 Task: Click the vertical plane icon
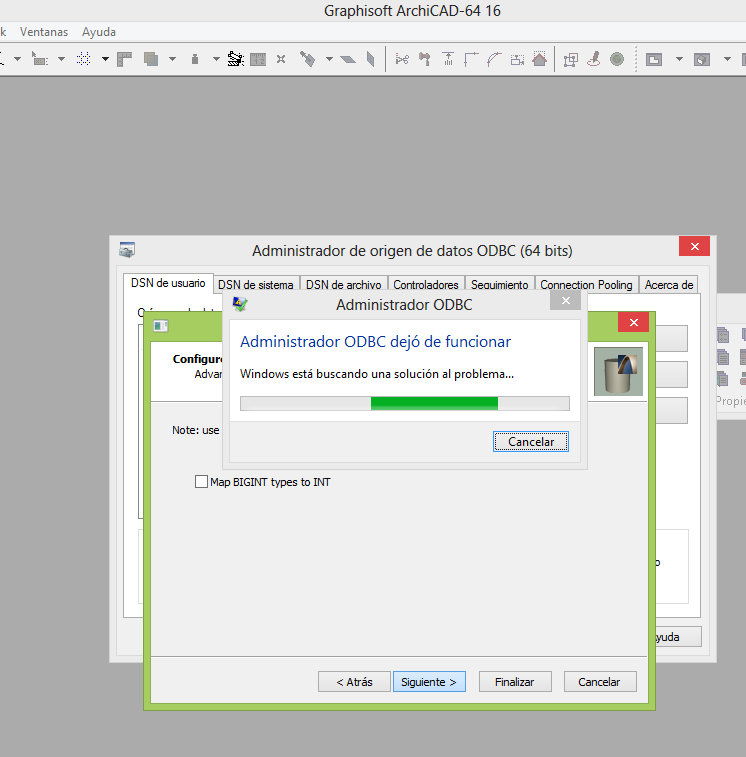370,59
